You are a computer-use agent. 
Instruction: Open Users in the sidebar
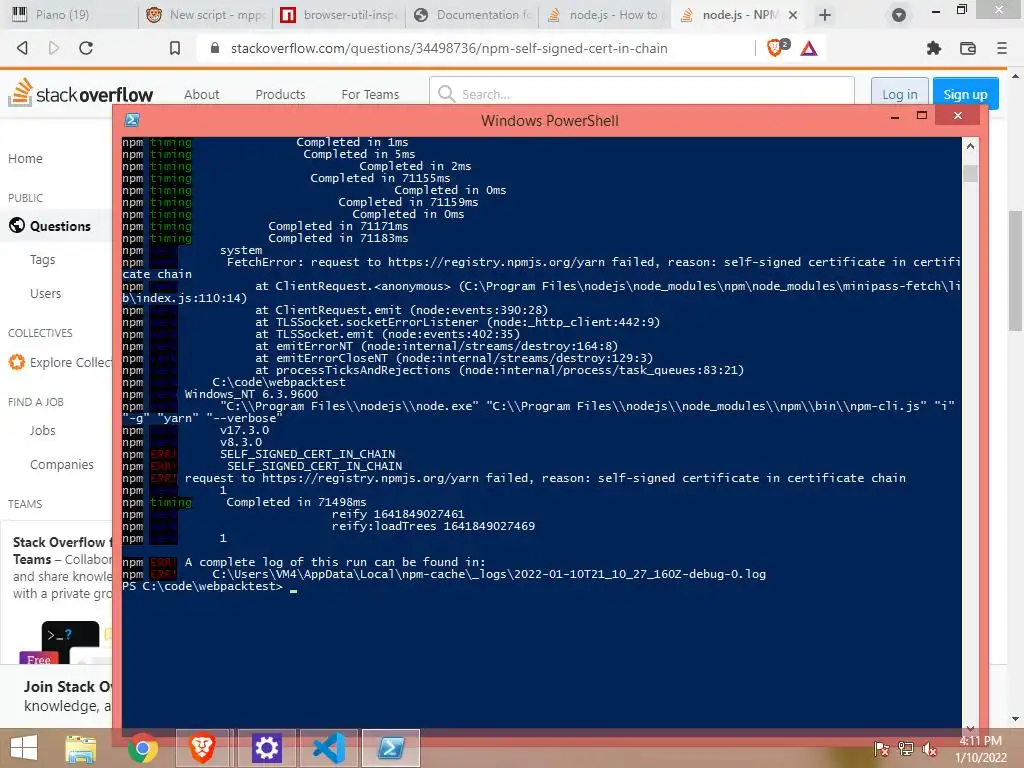[46, 293]
